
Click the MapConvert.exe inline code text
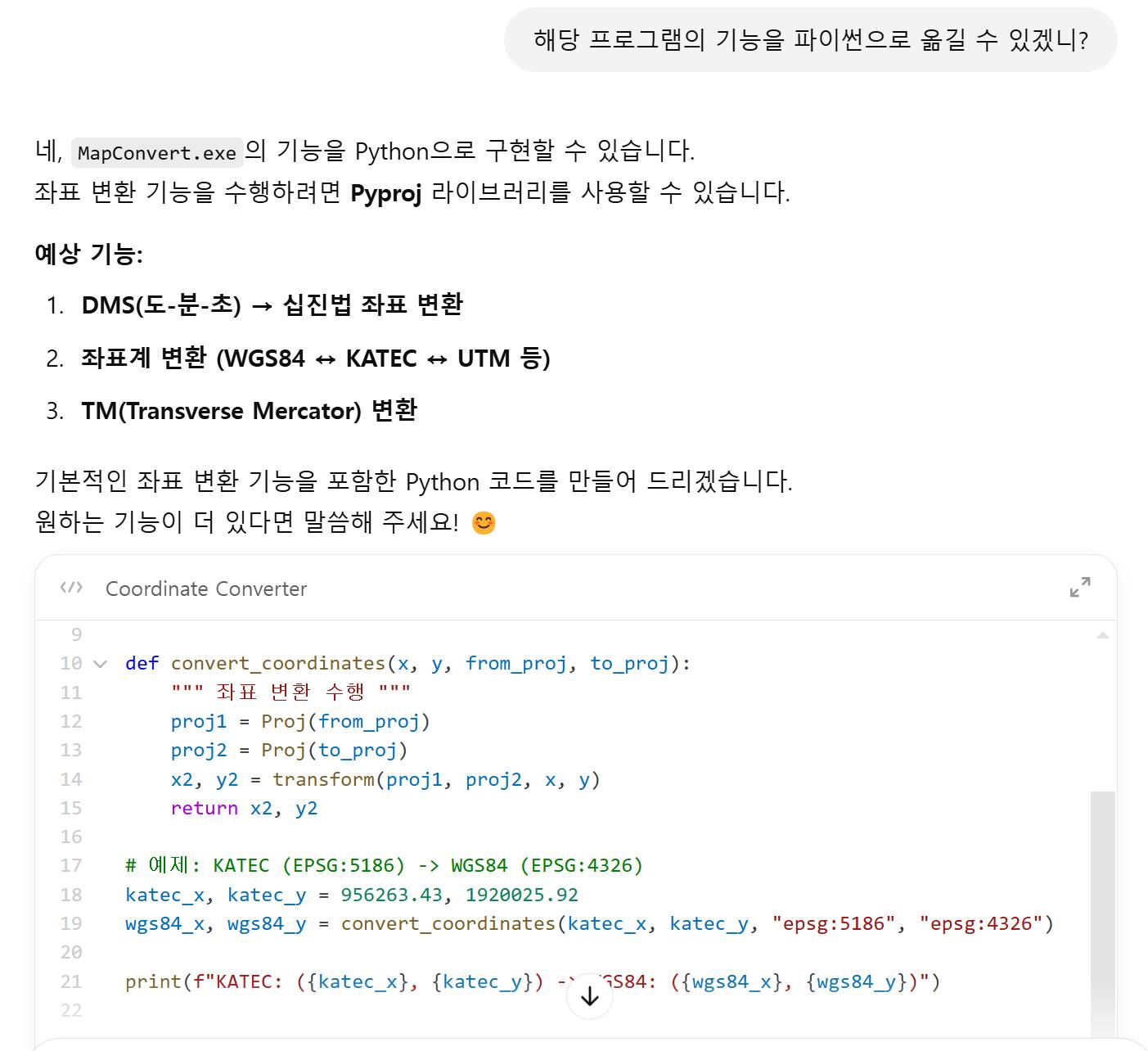coord(157,153)
